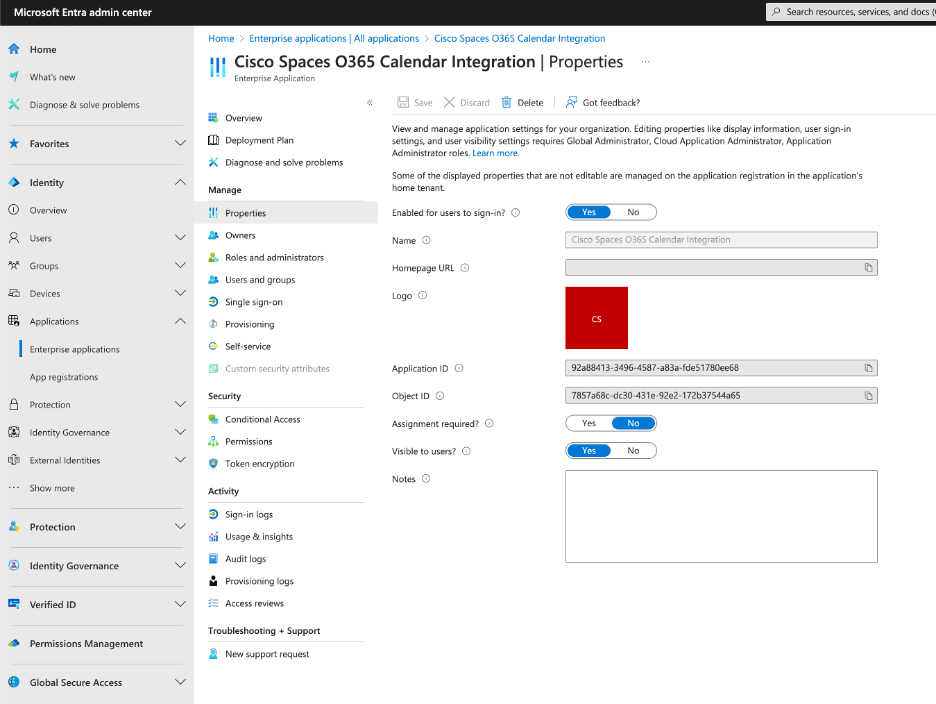
Task: Collapse the middle navigation pane with the chevron
Action: (x=369, y=101)
